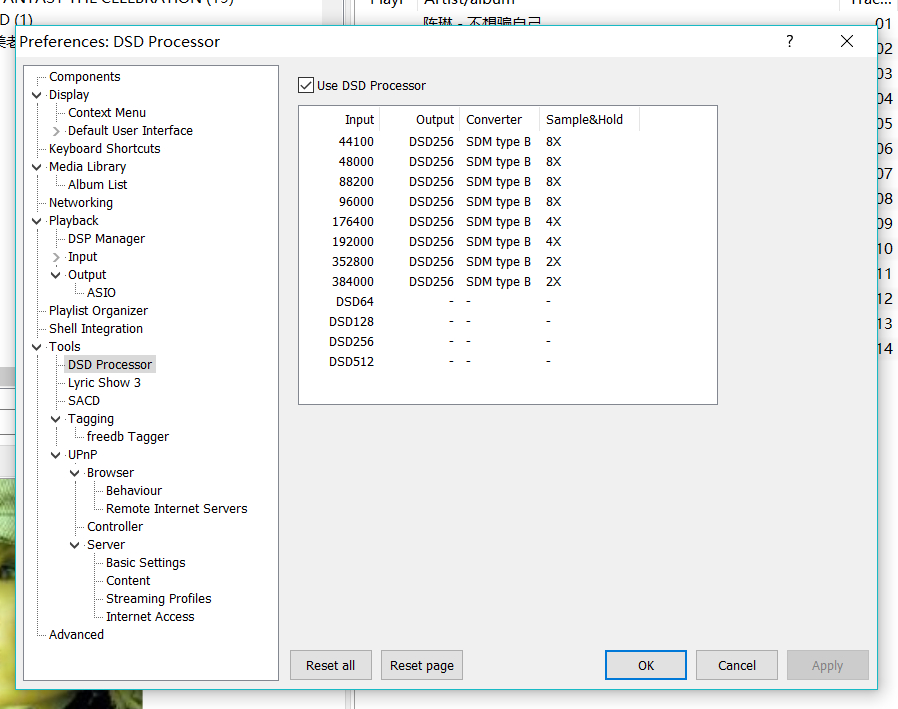Open the Advanced preferences page
Screen dimensions: 898x709
[76, 635]
